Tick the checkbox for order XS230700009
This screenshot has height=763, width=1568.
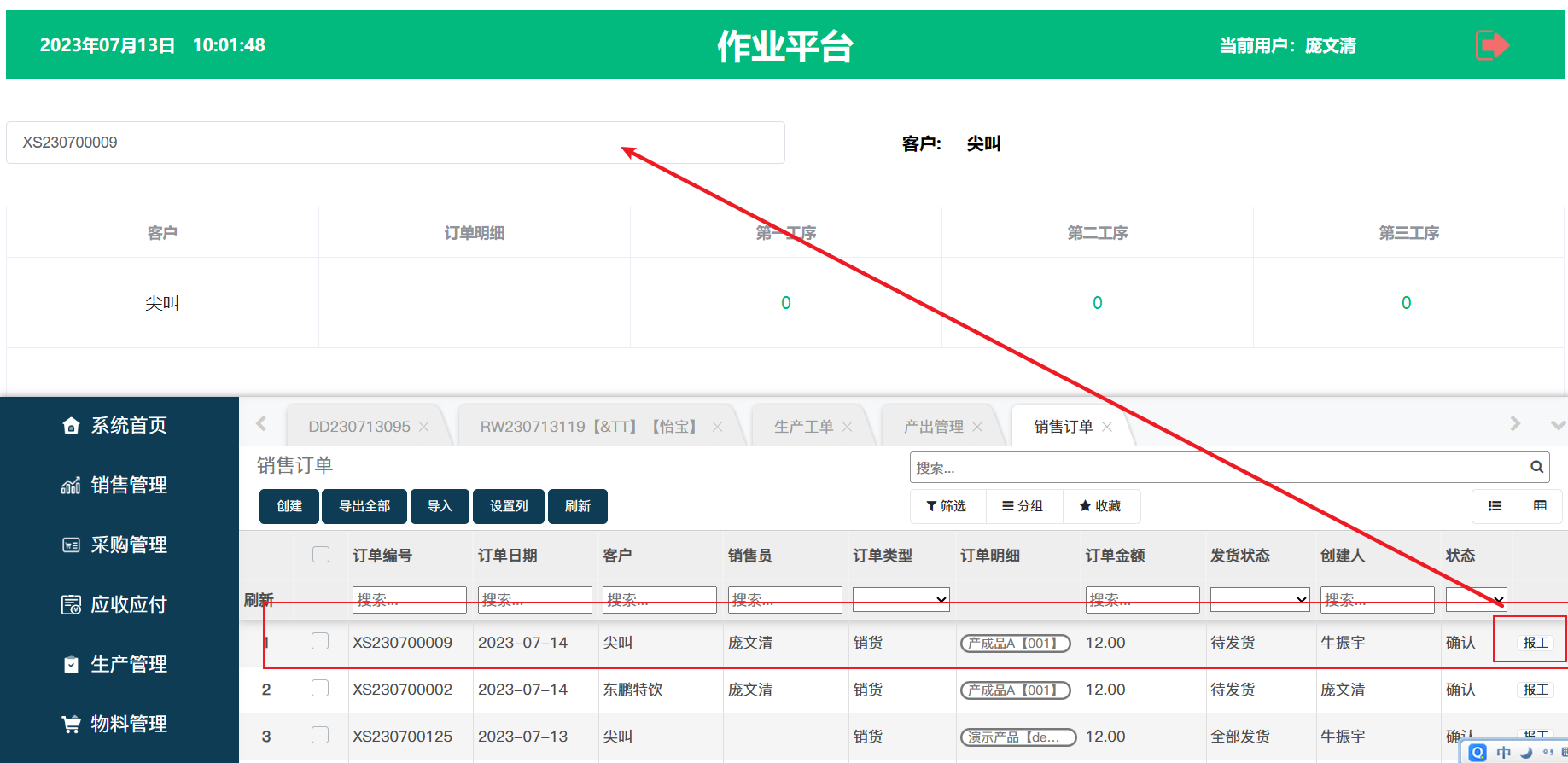click(320, 641)
